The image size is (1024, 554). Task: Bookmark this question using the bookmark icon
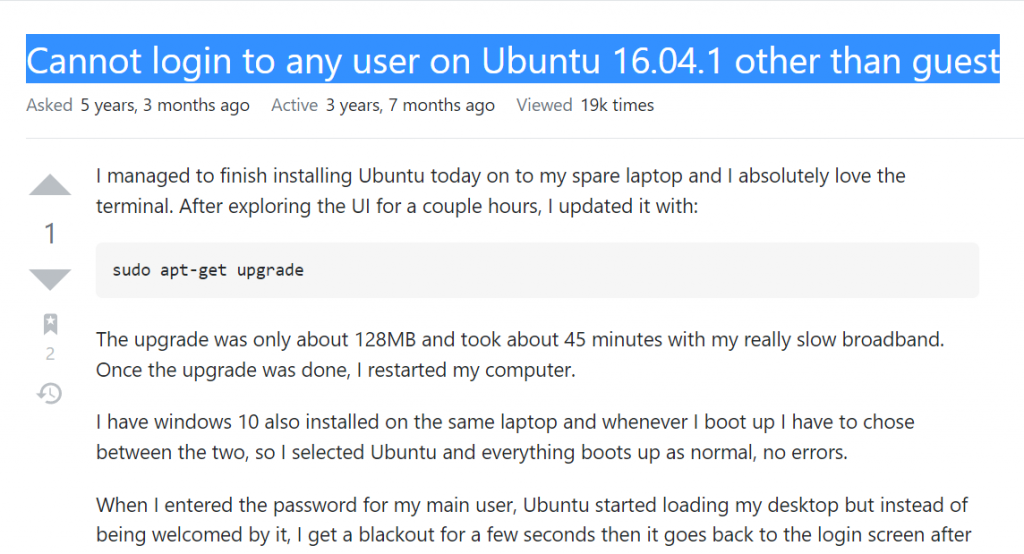coord(50,323)
